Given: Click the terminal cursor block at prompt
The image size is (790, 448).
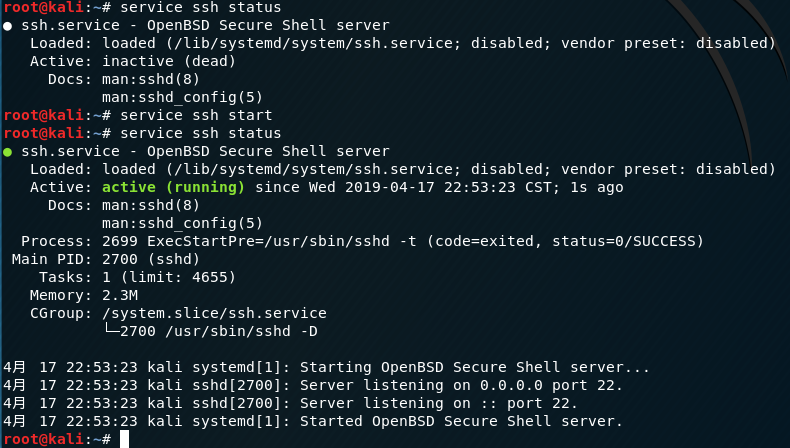Looking at the screenshot, I should pos(124,439).
